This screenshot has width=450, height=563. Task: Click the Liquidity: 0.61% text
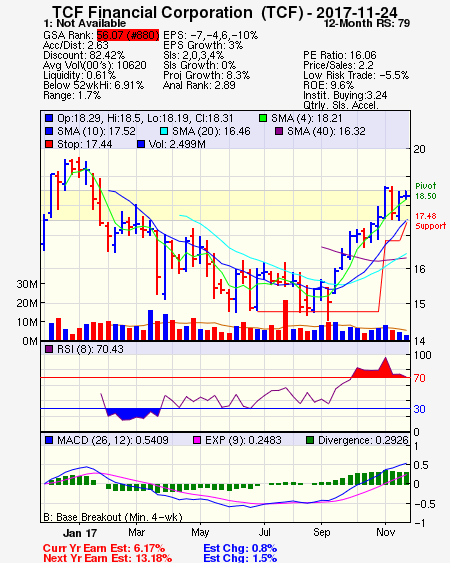[79, 75]
